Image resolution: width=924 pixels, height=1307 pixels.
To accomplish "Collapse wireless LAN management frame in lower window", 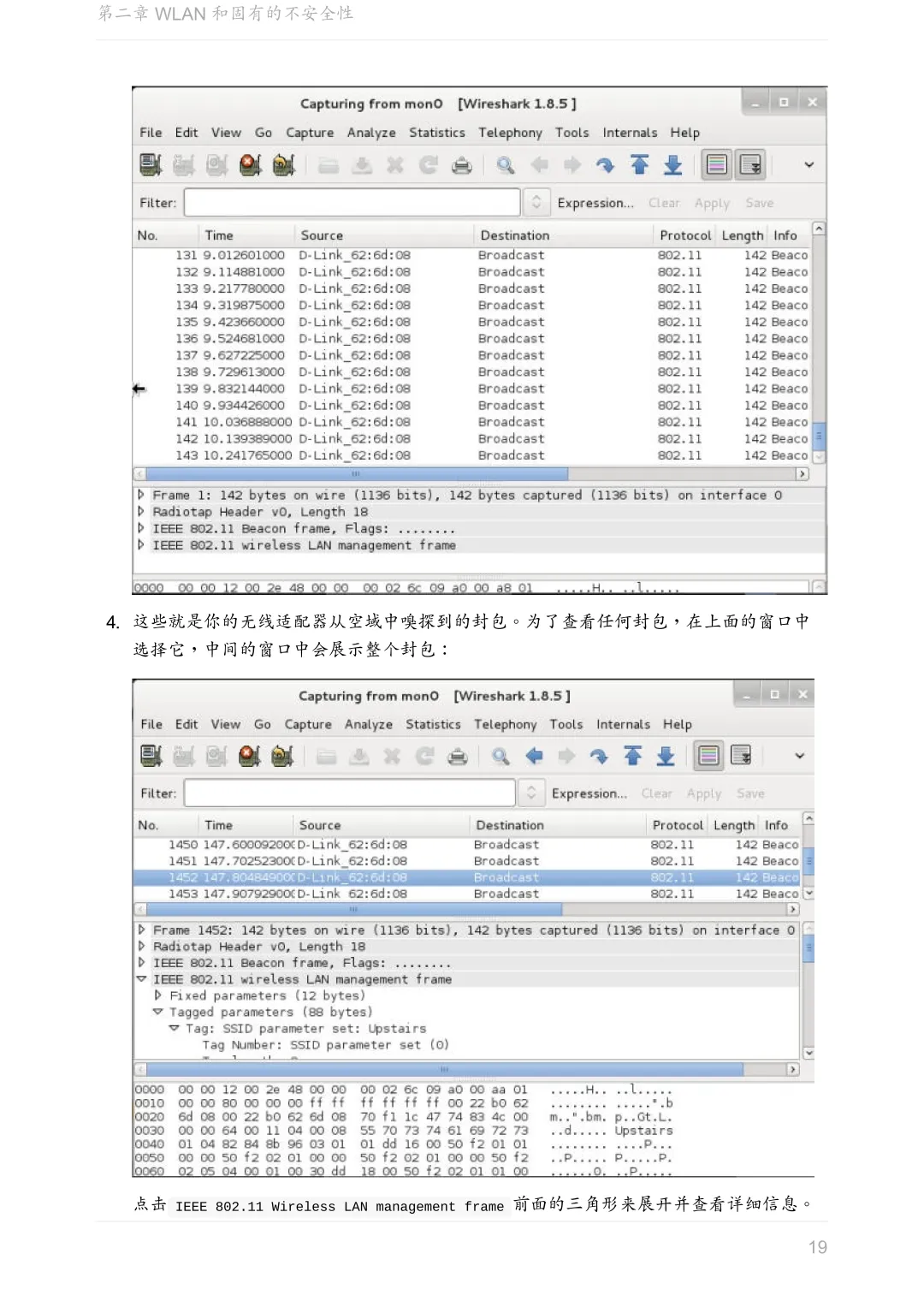I will 142,979.
